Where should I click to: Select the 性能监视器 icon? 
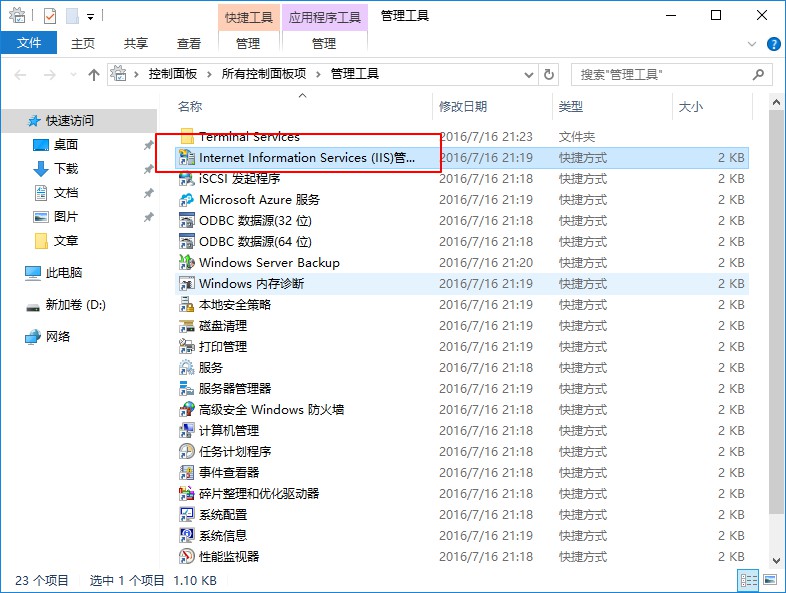(187, 556)
